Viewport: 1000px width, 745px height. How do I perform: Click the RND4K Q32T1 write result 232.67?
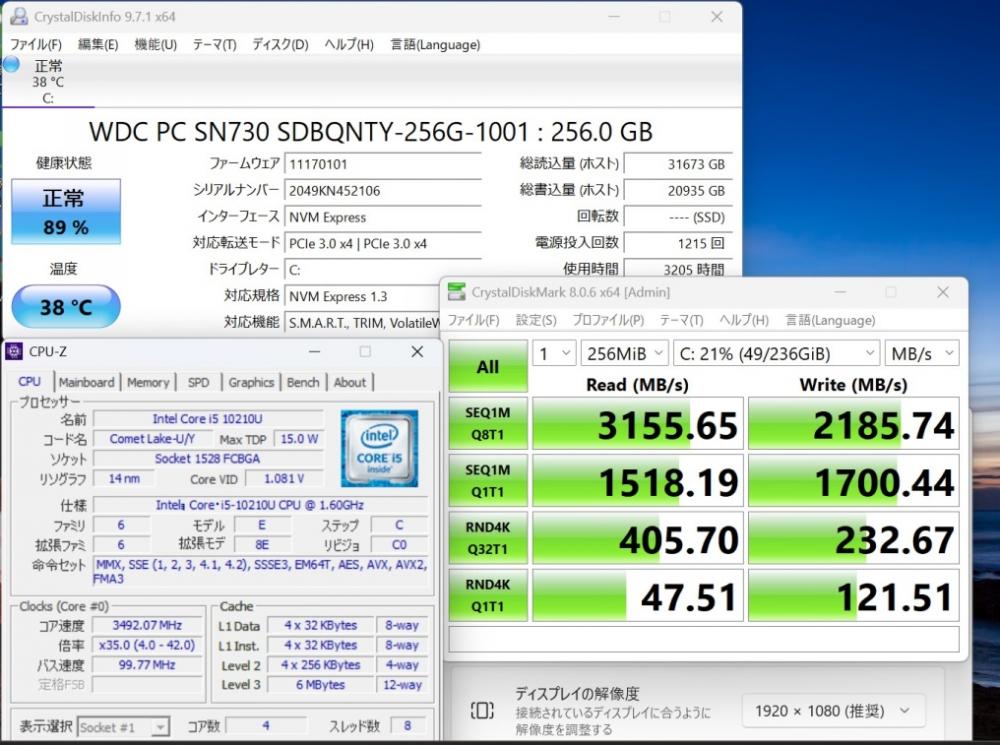click(853, 538)
